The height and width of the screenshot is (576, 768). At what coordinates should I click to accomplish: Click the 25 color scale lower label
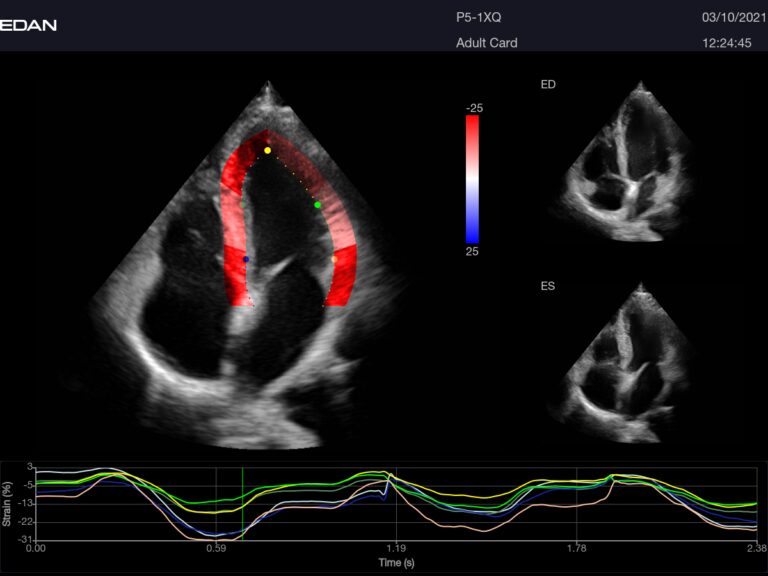pos(472,252)
